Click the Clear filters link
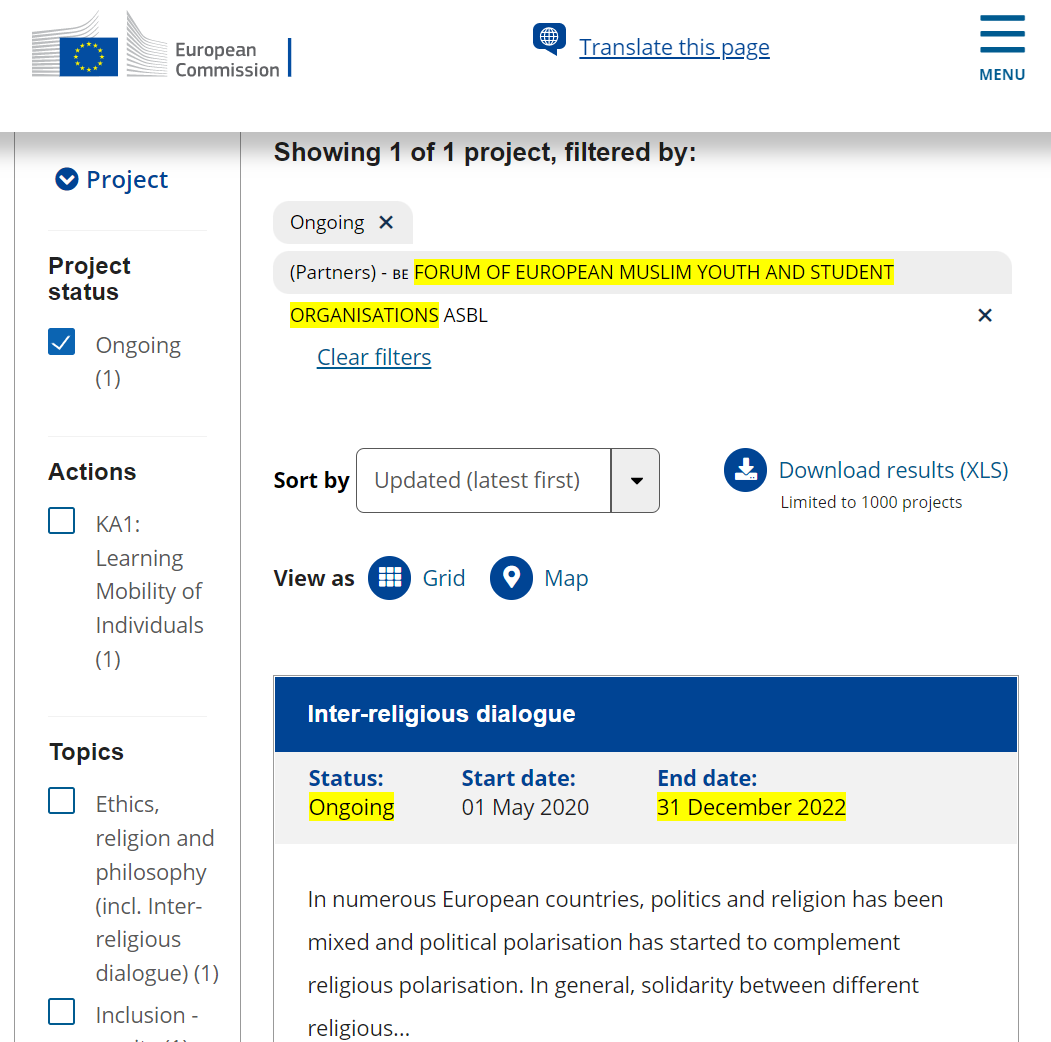1051x1042 pixels. pos(374,357)
